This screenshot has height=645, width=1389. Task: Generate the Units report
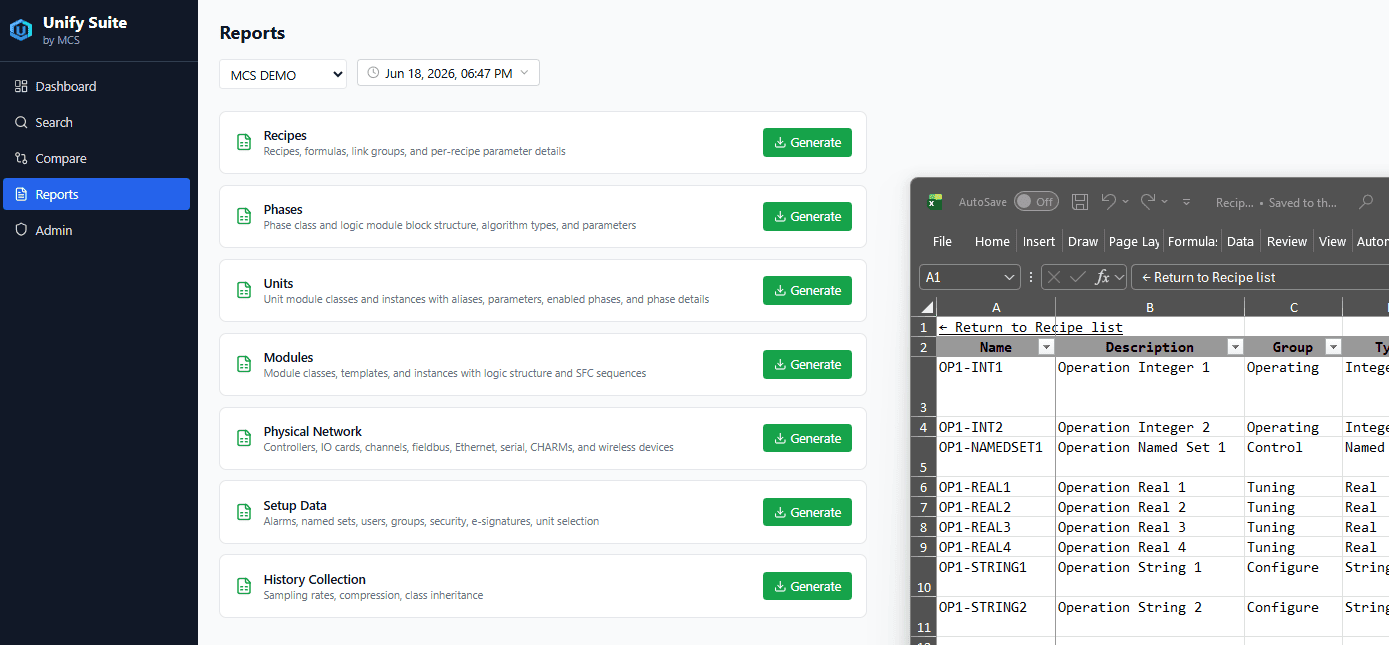pos(807,290)
